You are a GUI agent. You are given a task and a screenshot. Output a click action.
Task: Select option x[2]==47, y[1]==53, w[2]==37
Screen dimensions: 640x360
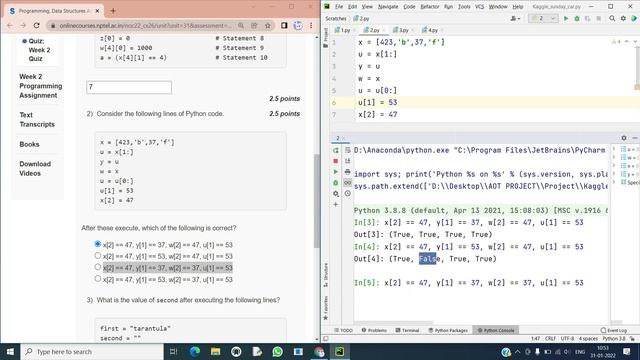click(x=98, y=279)
